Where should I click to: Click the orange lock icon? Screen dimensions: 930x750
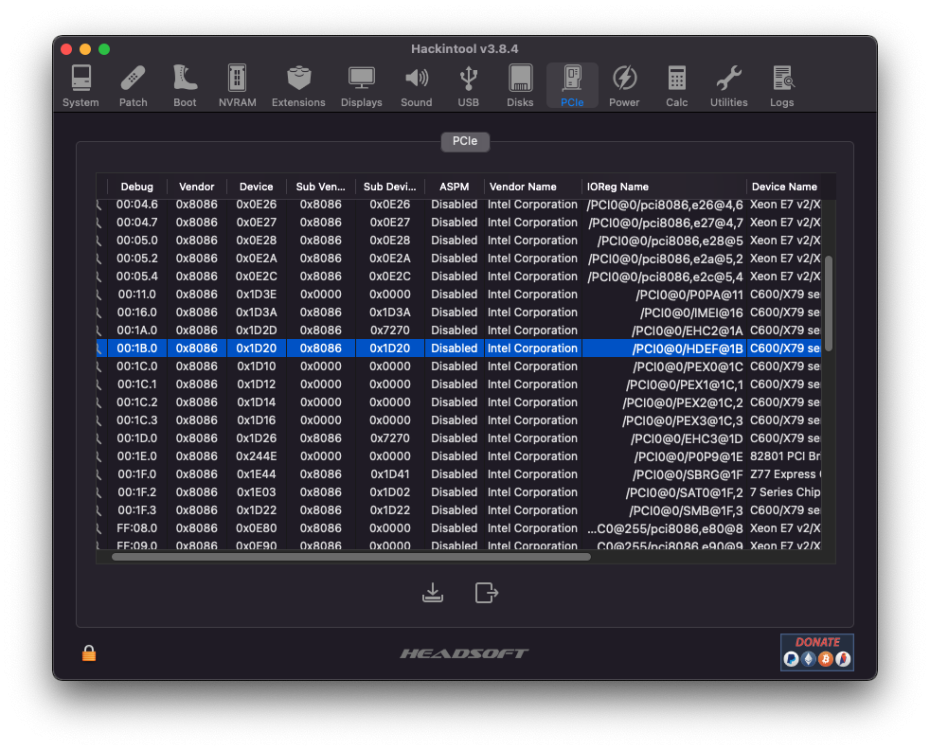tap(89, 653)
